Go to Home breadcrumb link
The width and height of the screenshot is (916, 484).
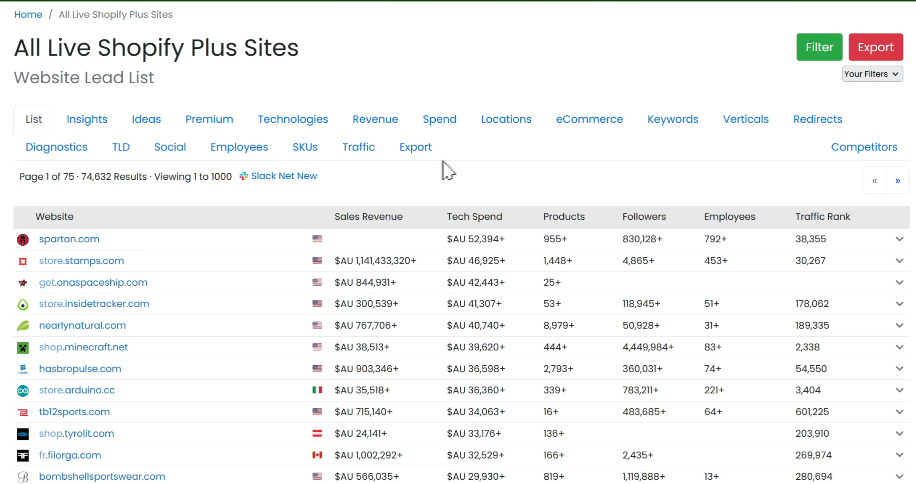(28, 15)
